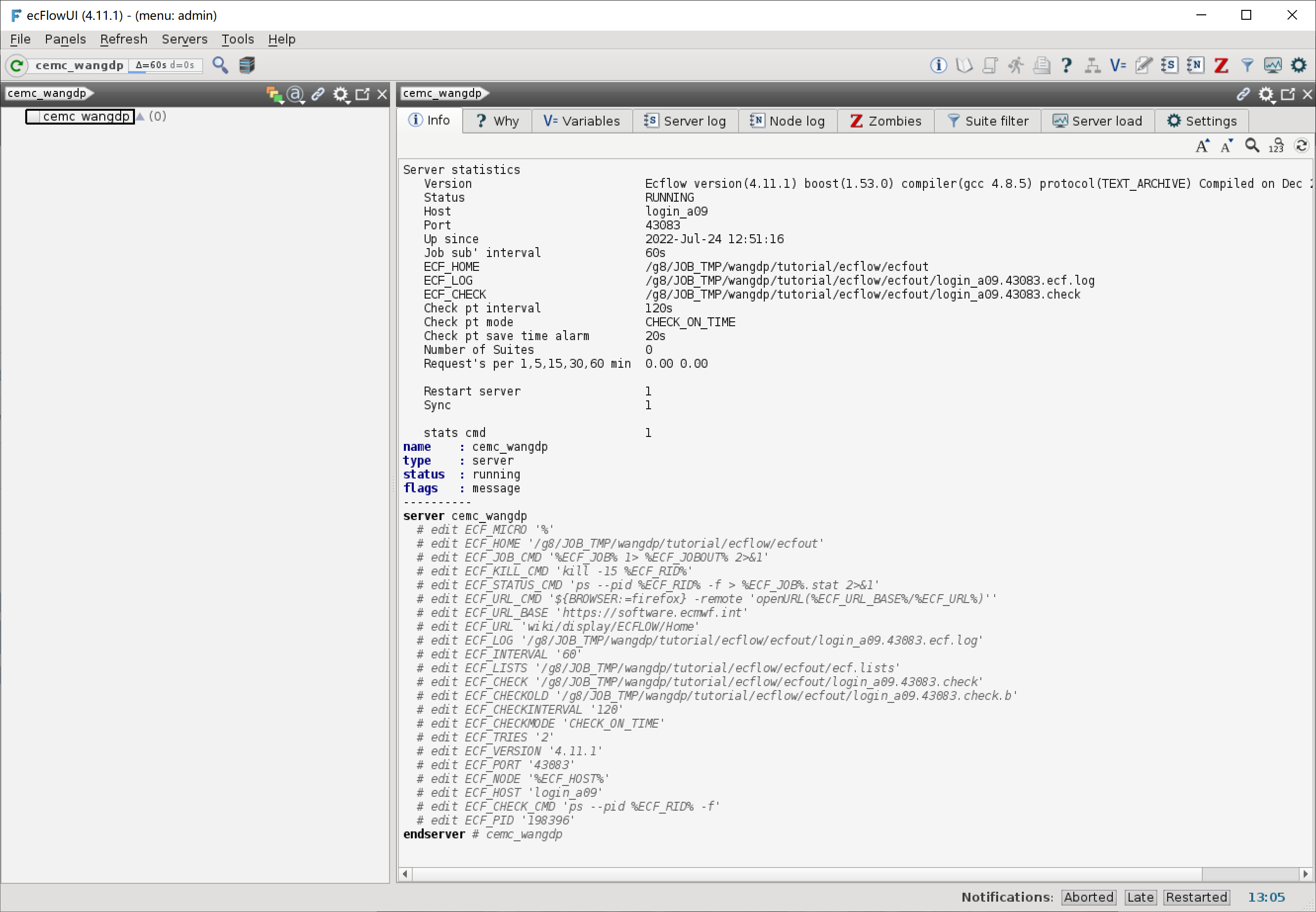Switch to the Server load tab
Image resolution: width=1316 pixels, height=912 pixels.
click(x=1097, y=121)
